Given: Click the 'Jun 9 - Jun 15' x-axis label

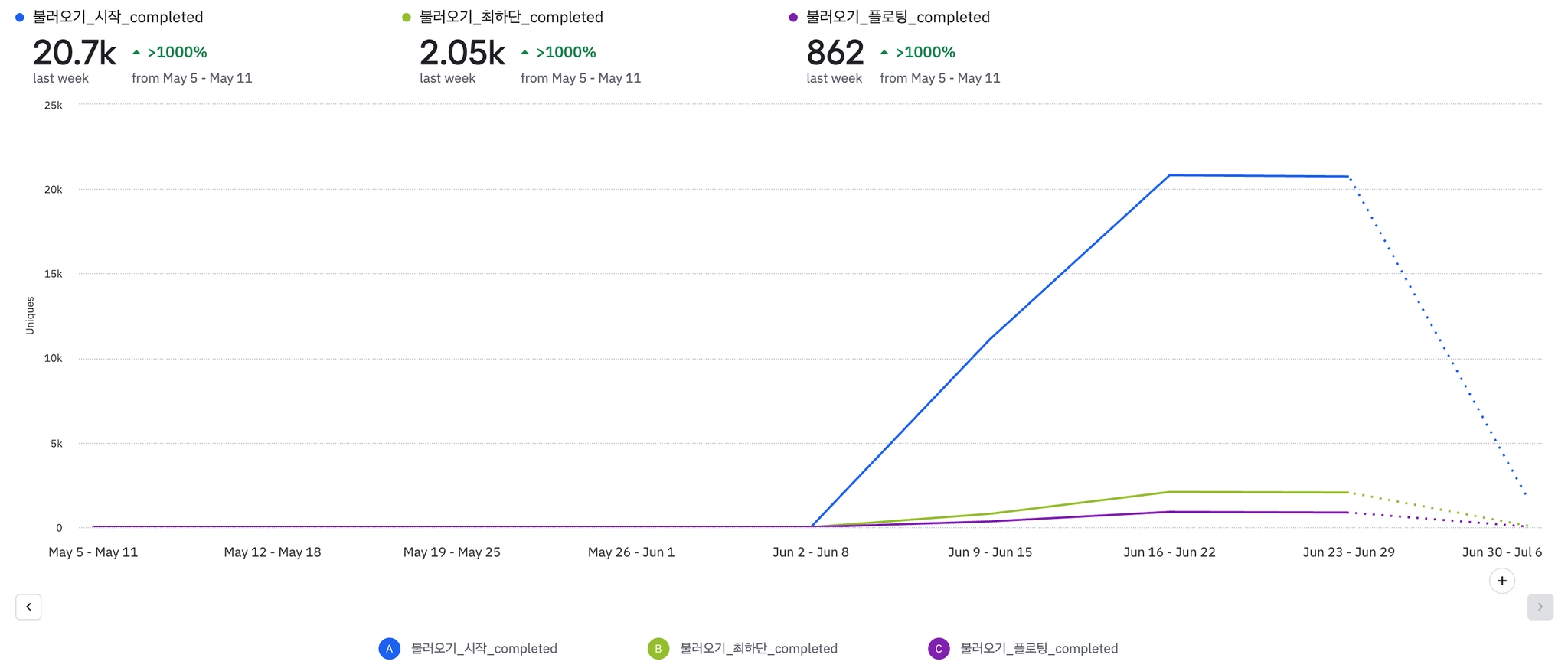Looking at the screenshot, I should (990, 552).
